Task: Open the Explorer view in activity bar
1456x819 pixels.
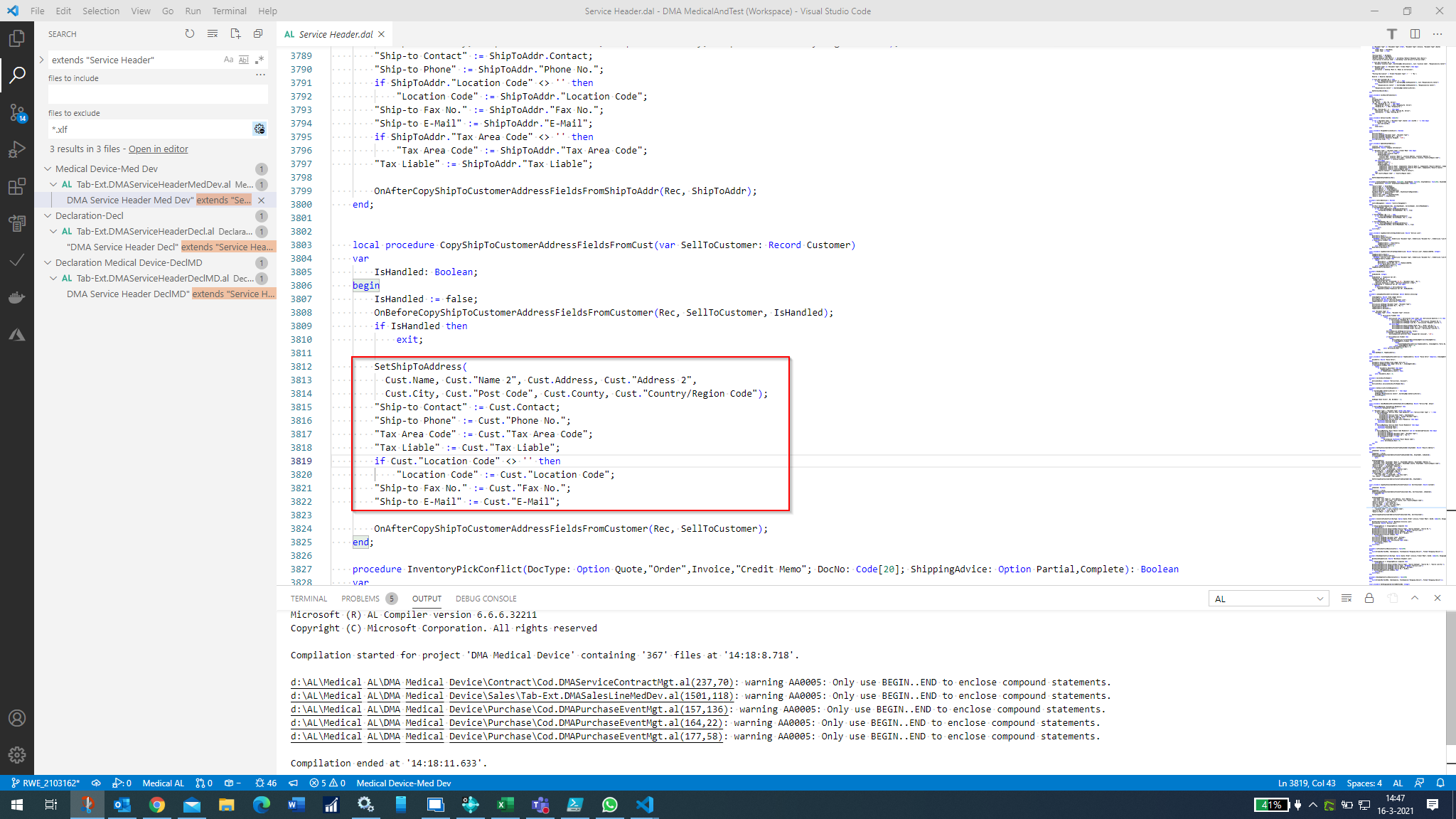Action: [17, 38]
